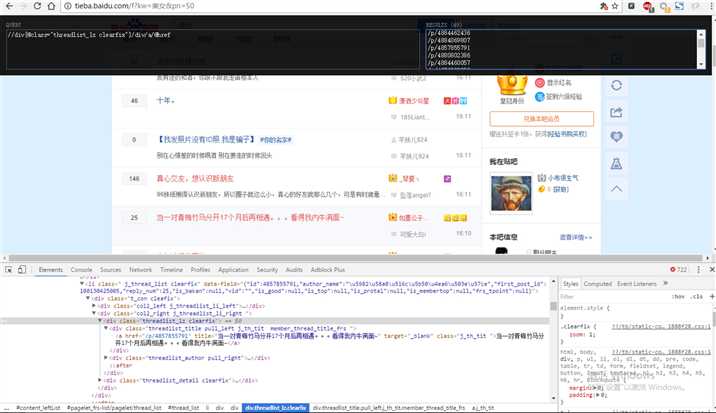Click breadcrumb a.j_th_tit
The height and width of the screenshot is (413, 716).
pyautogui.click(x=483, y=408)
